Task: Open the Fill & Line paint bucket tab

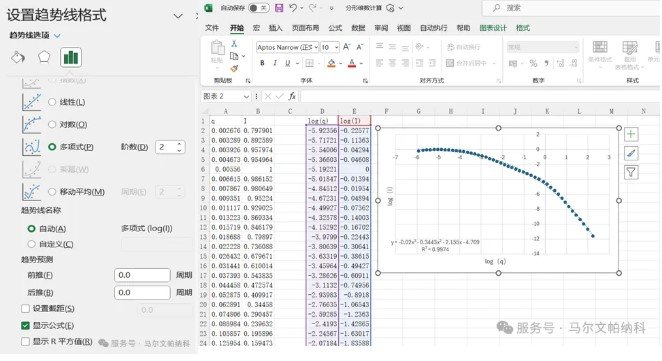Action: (18, 57)
